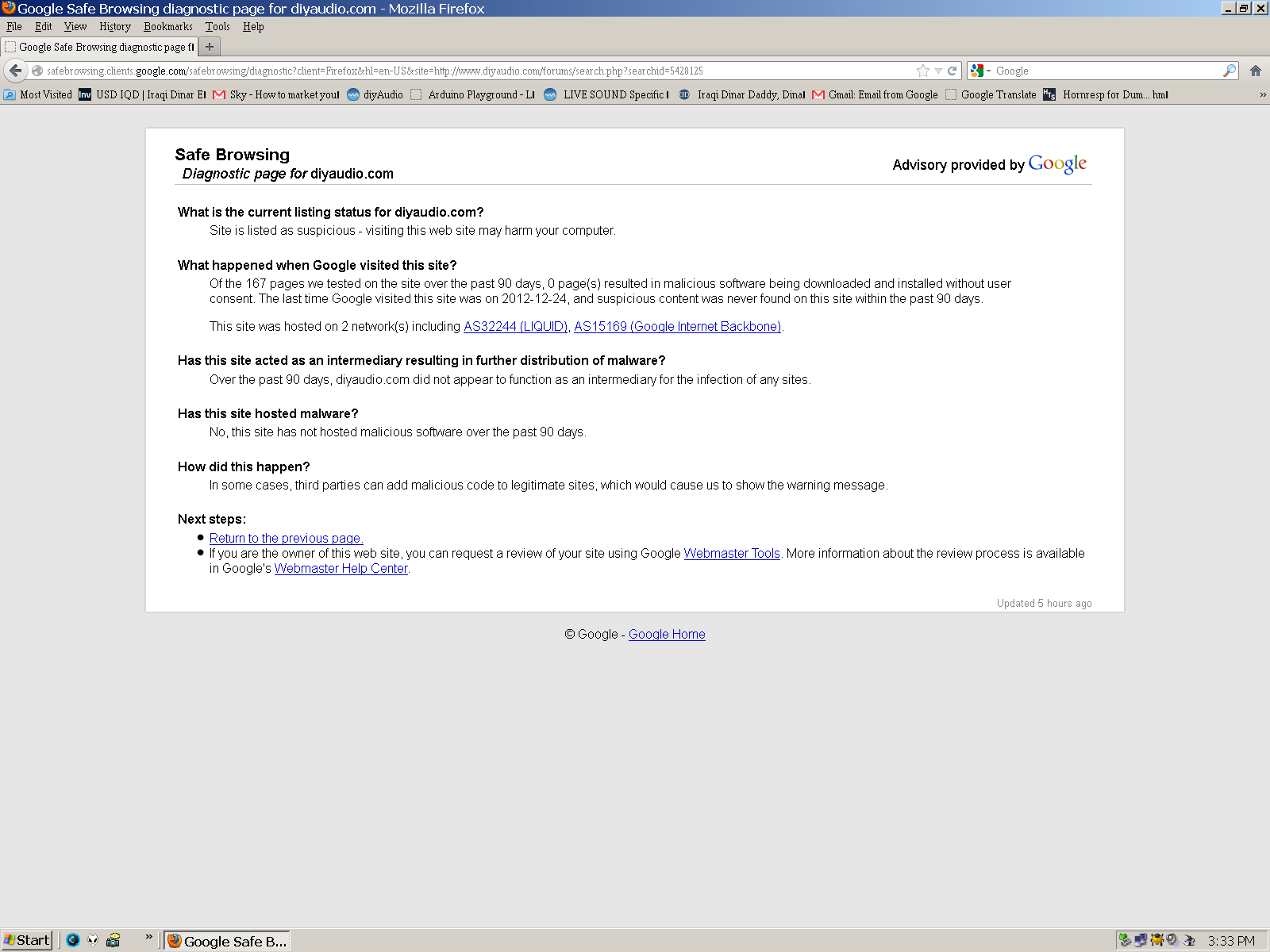Click Return to the previous page link
Viewport: 1270px width, 952px height.
pyautogui.click(x=287, y=538)
